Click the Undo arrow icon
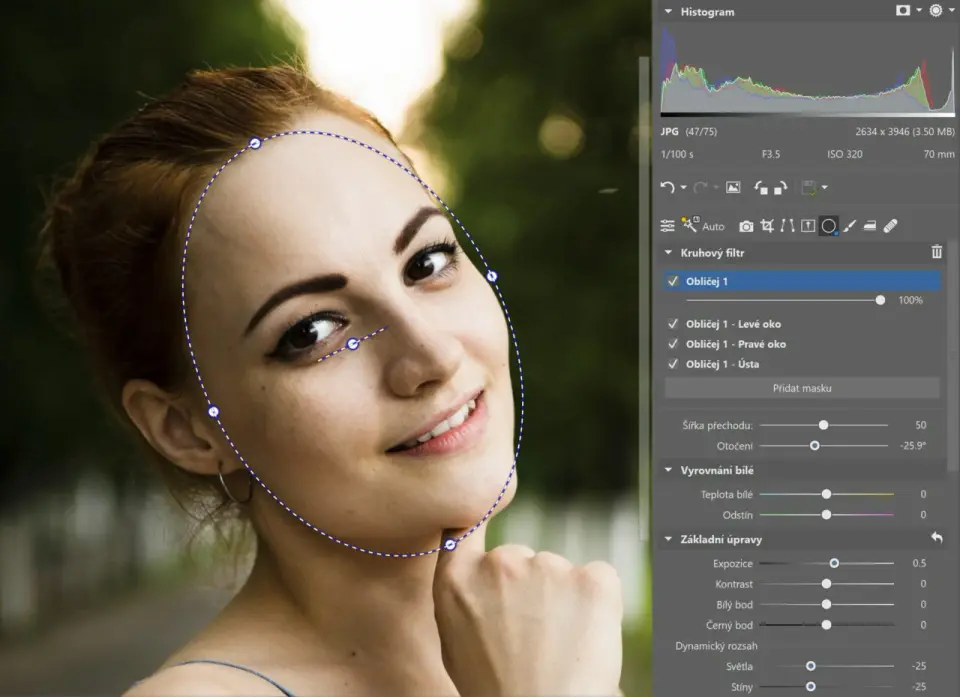 click(667, 187)
